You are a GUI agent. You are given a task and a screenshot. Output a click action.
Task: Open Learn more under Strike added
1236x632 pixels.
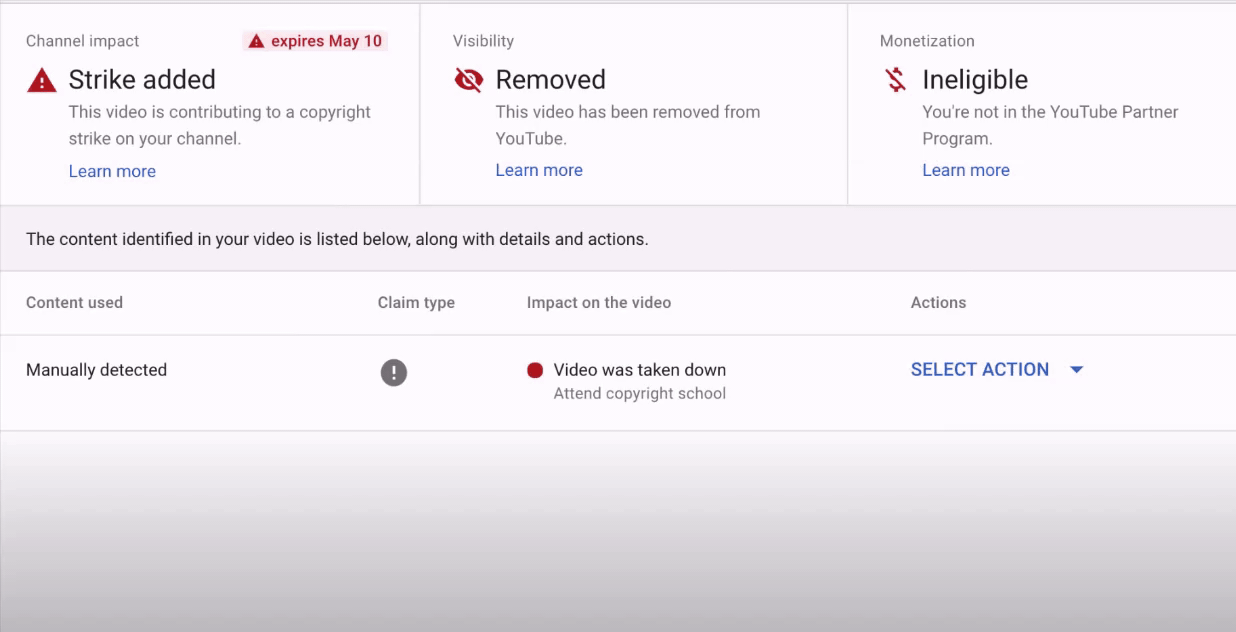pos(112,171)
